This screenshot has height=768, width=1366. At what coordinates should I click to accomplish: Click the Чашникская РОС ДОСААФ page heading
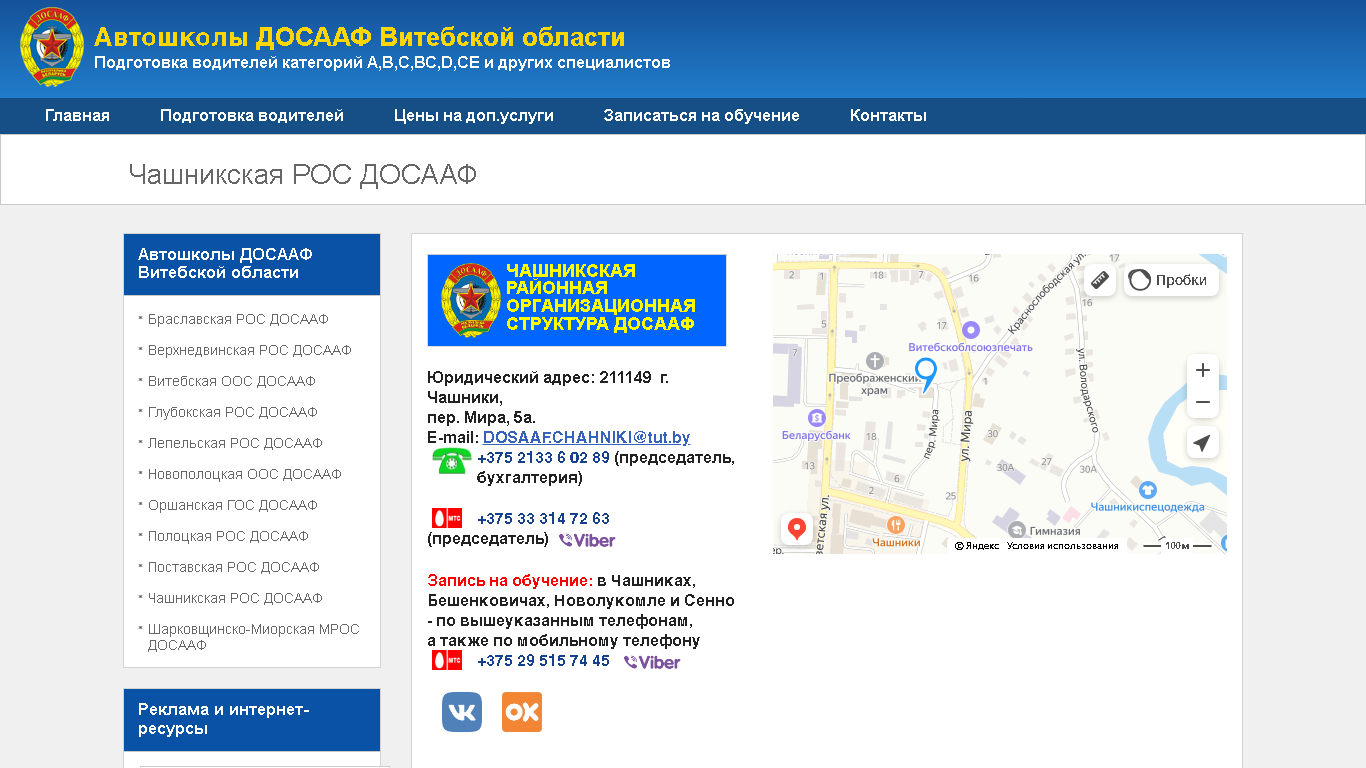coord(303,175)
